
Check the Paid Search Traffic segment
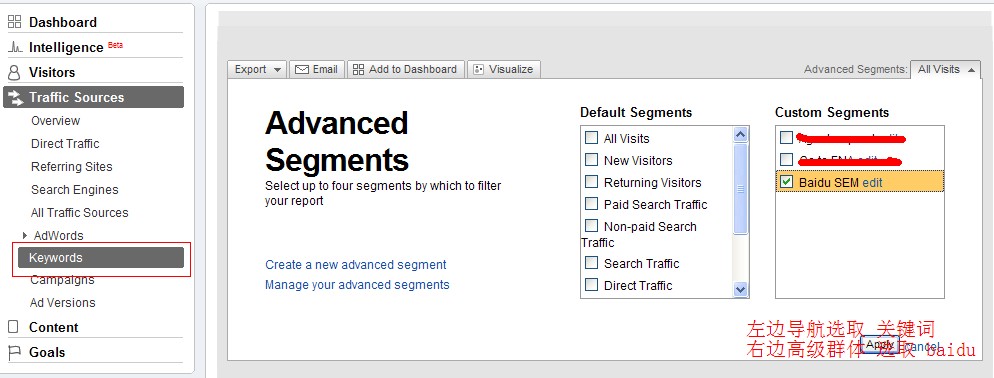pyautogui.click(x=591, y=204)
